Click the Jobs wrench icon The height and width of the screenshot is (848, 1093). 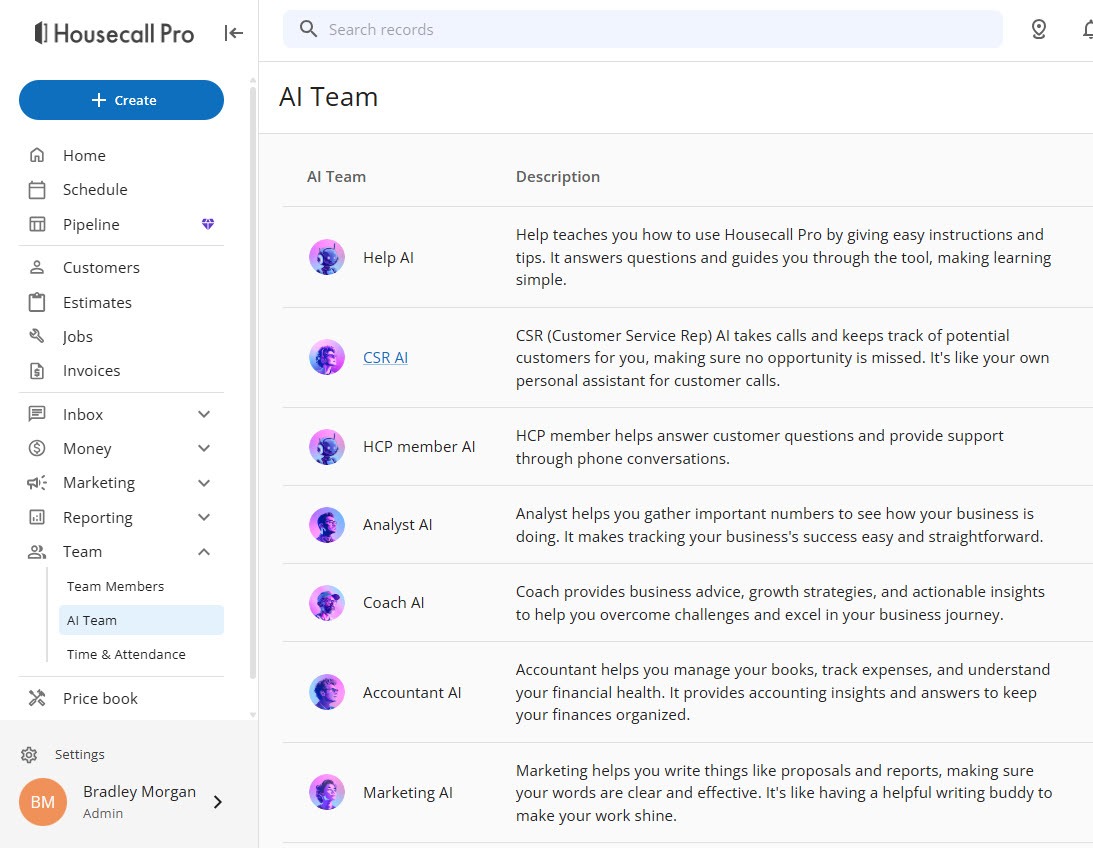point(37,337)
